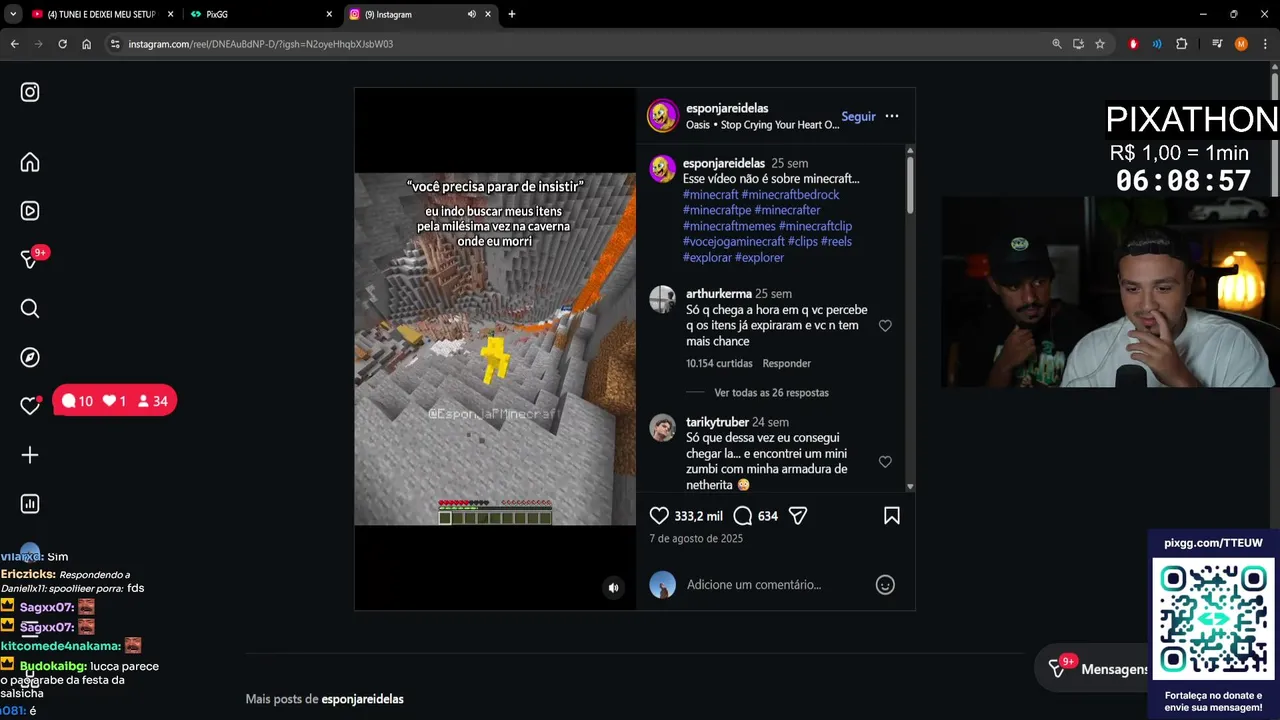Screen dimensions: 1280x720
Task: Open Explore compass icon
Action: click(30, 357)
